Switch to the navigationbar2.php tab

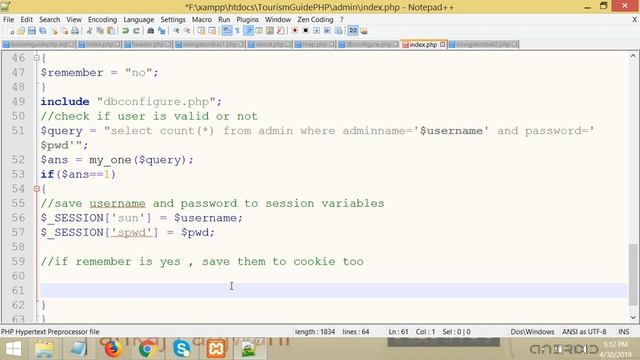tap(484, 44)
